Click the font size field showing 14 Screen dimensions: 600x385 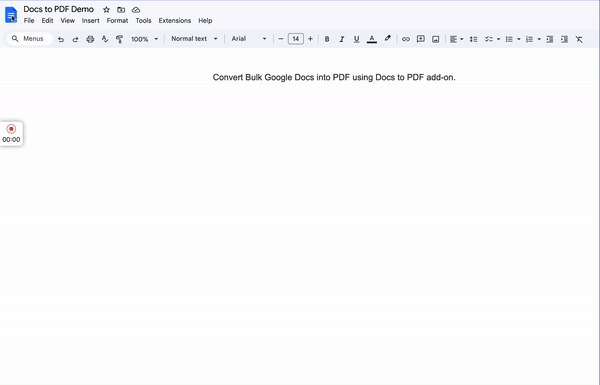296,39
